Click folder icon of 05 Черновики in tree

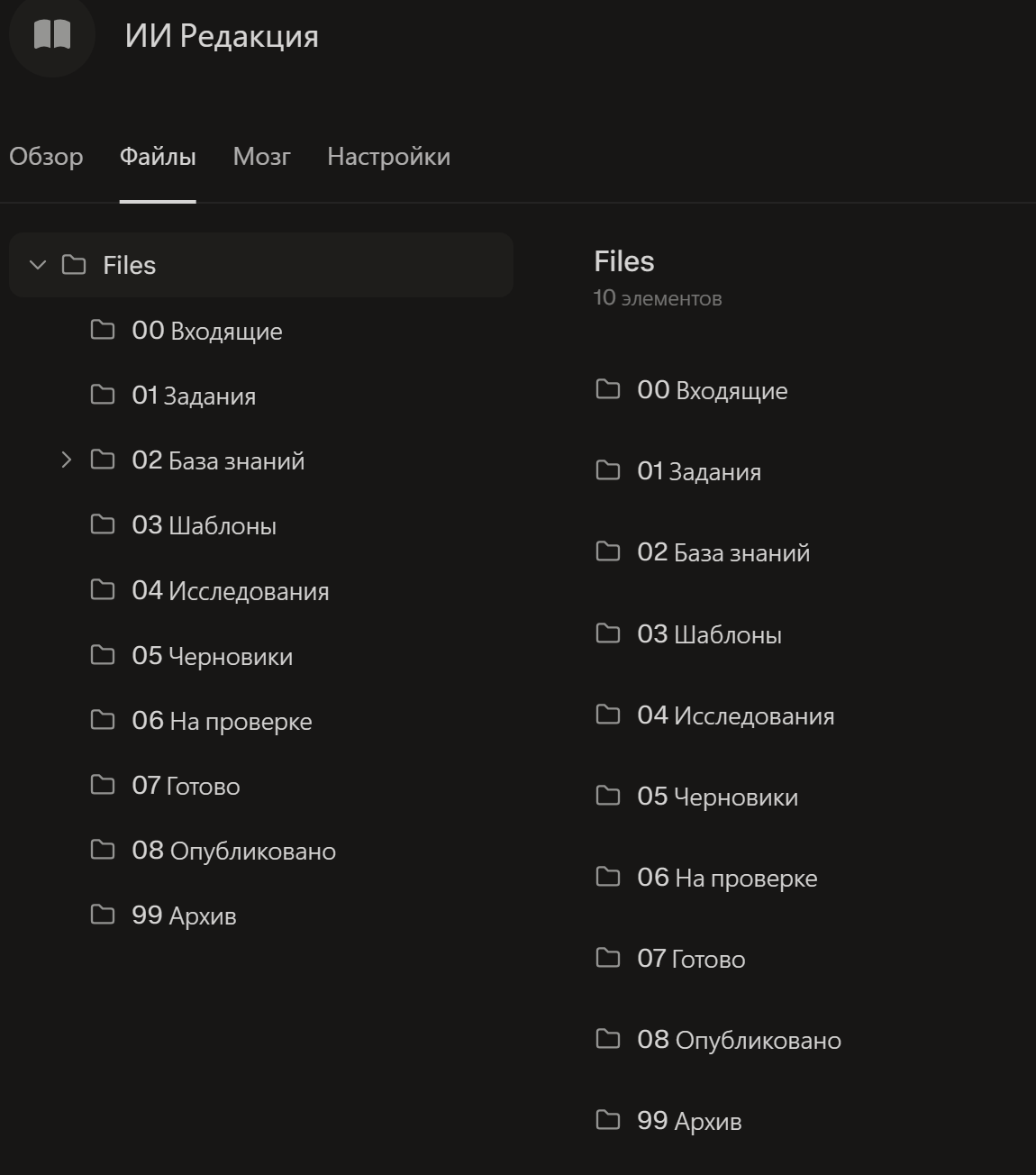[x=103, y=654]
